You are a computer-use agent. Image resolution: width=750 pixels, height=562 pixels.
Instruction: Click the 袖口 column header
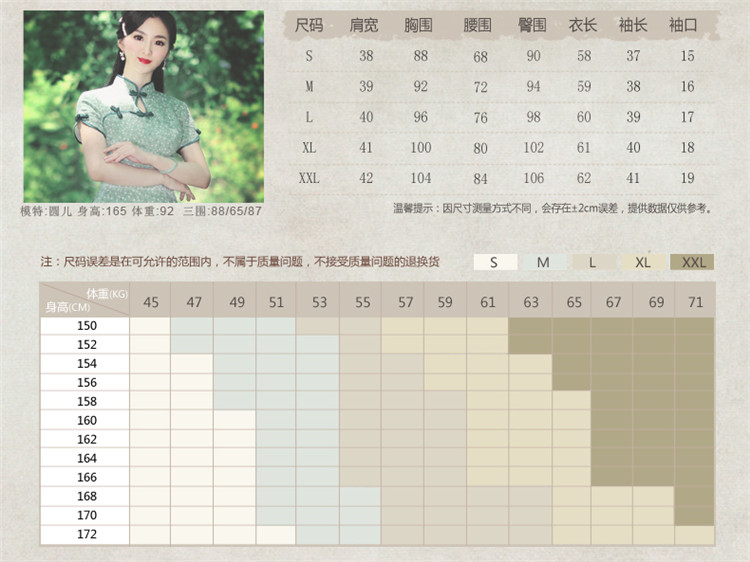click(682, 25)
